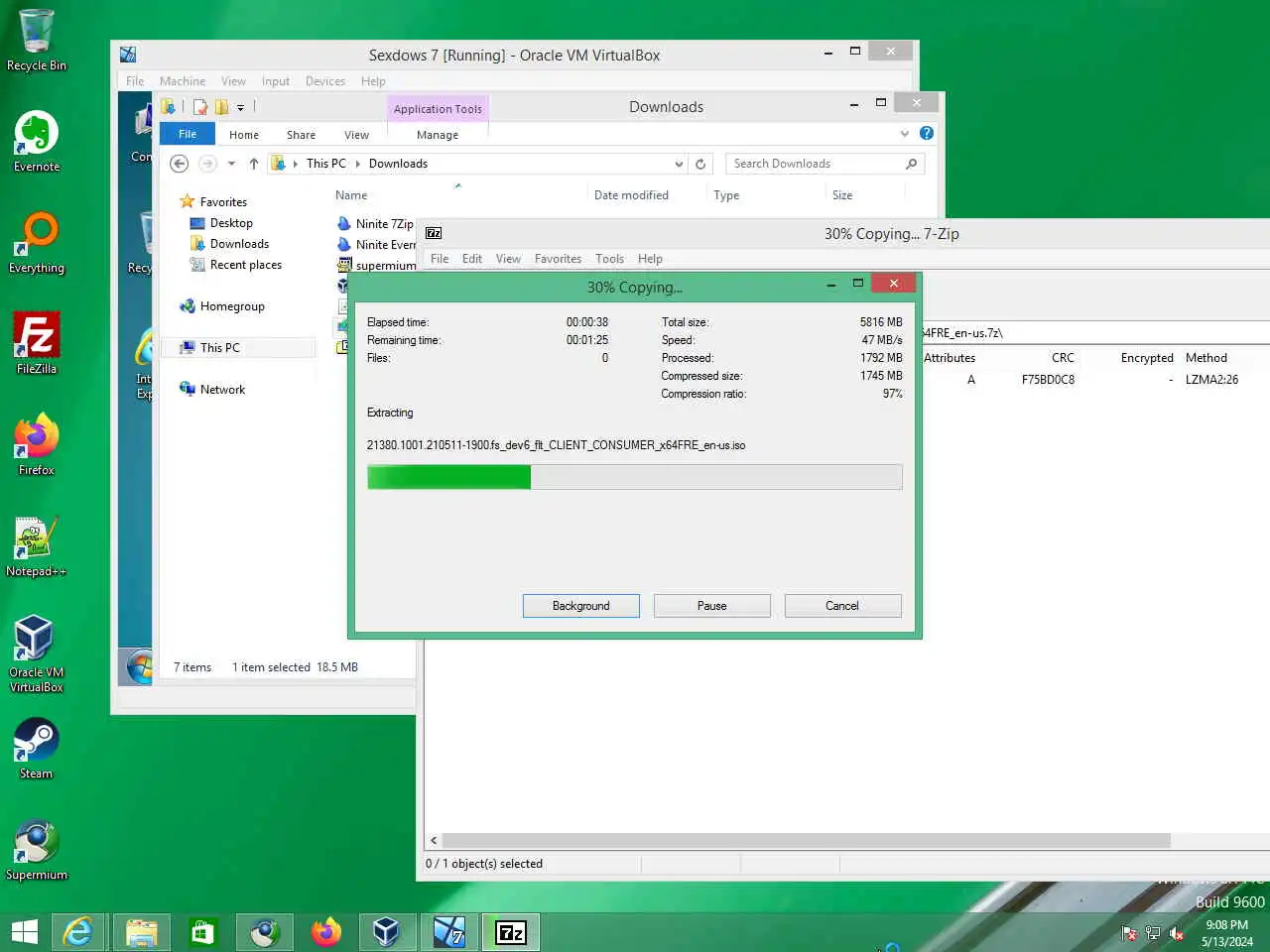Click the search magnifier in Search Downloads

(912, 164)
